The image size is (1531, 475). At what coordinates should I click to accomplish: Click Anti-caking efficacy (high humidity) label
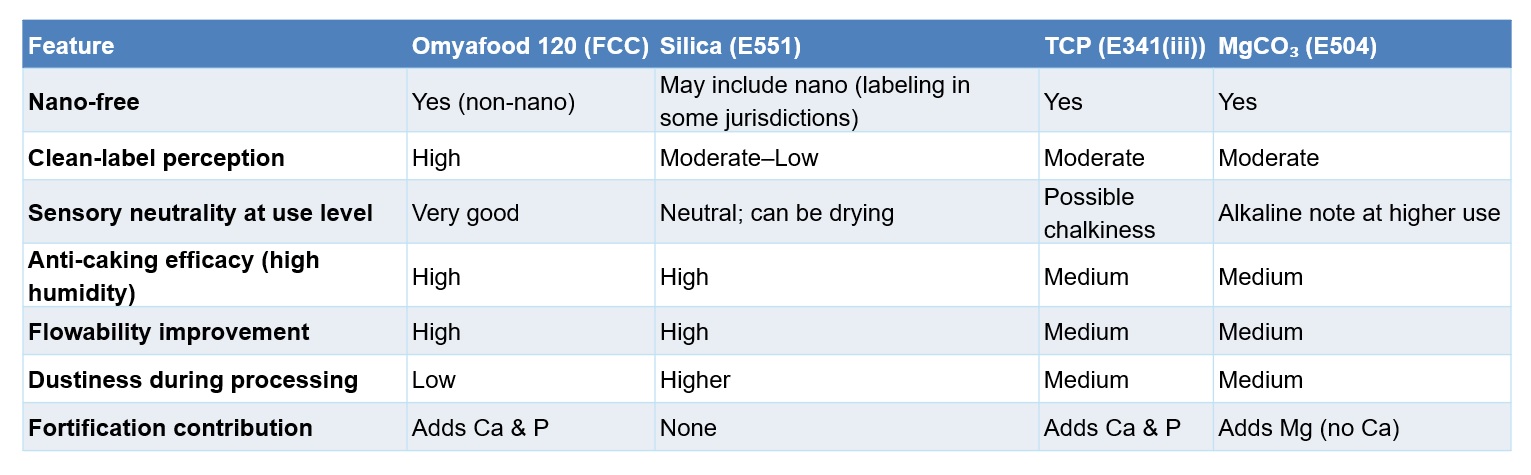click(174, 276)
